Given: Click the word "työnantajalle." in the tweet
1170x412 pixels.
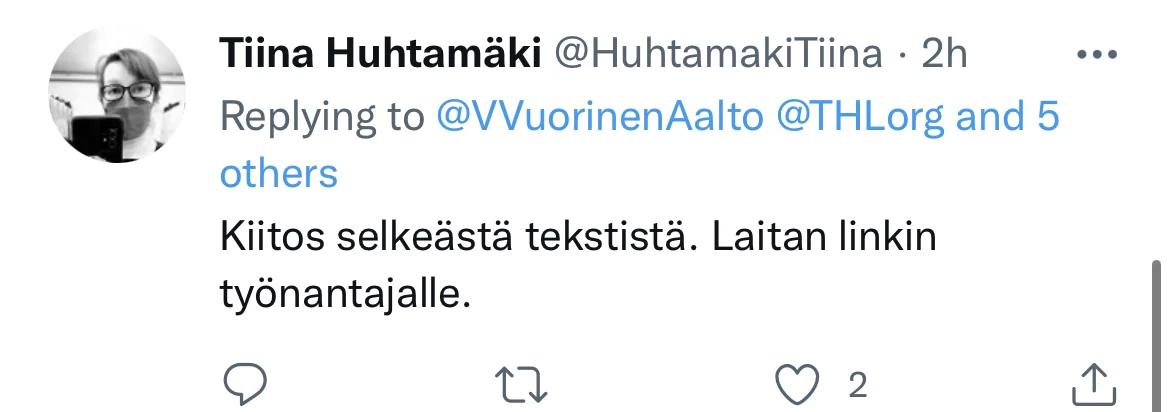Looking at the screenshot, I should pyautogui.click(x=344, y=296).
